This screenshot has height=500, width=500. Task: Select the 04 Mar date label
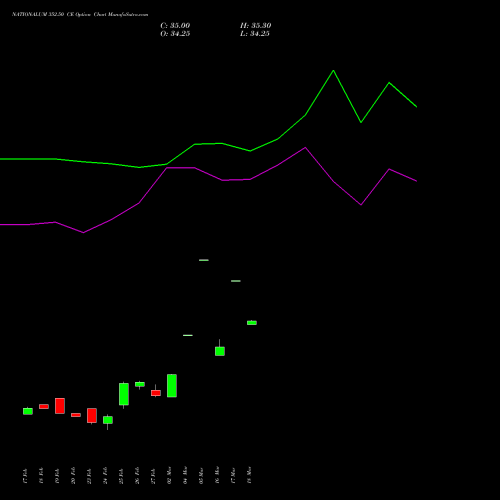click(x=185, y=475)
